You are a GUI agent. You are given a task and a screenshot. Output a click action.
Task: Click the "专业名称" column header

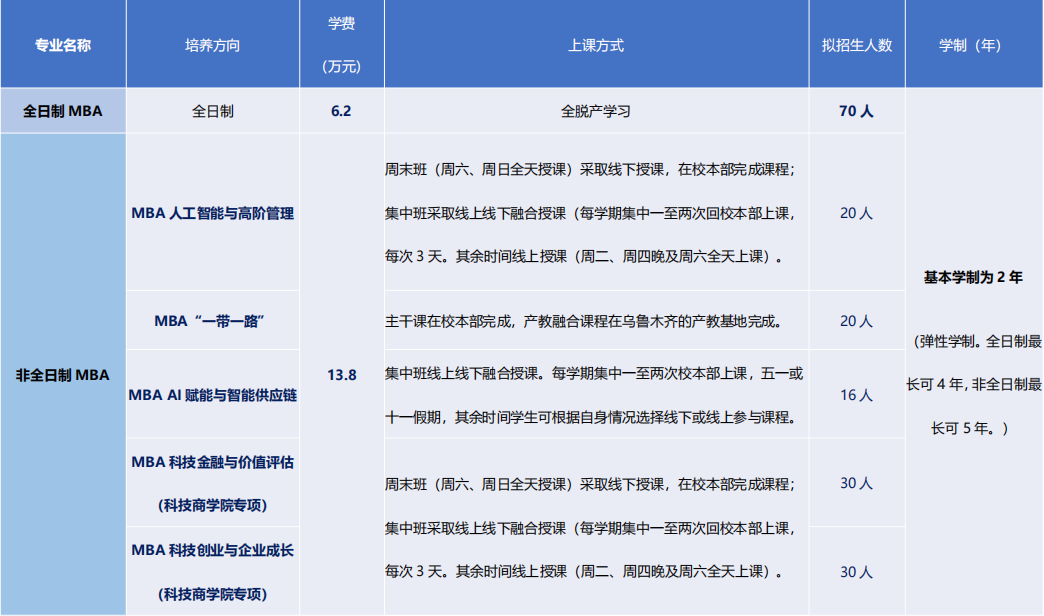pos(63,45)
